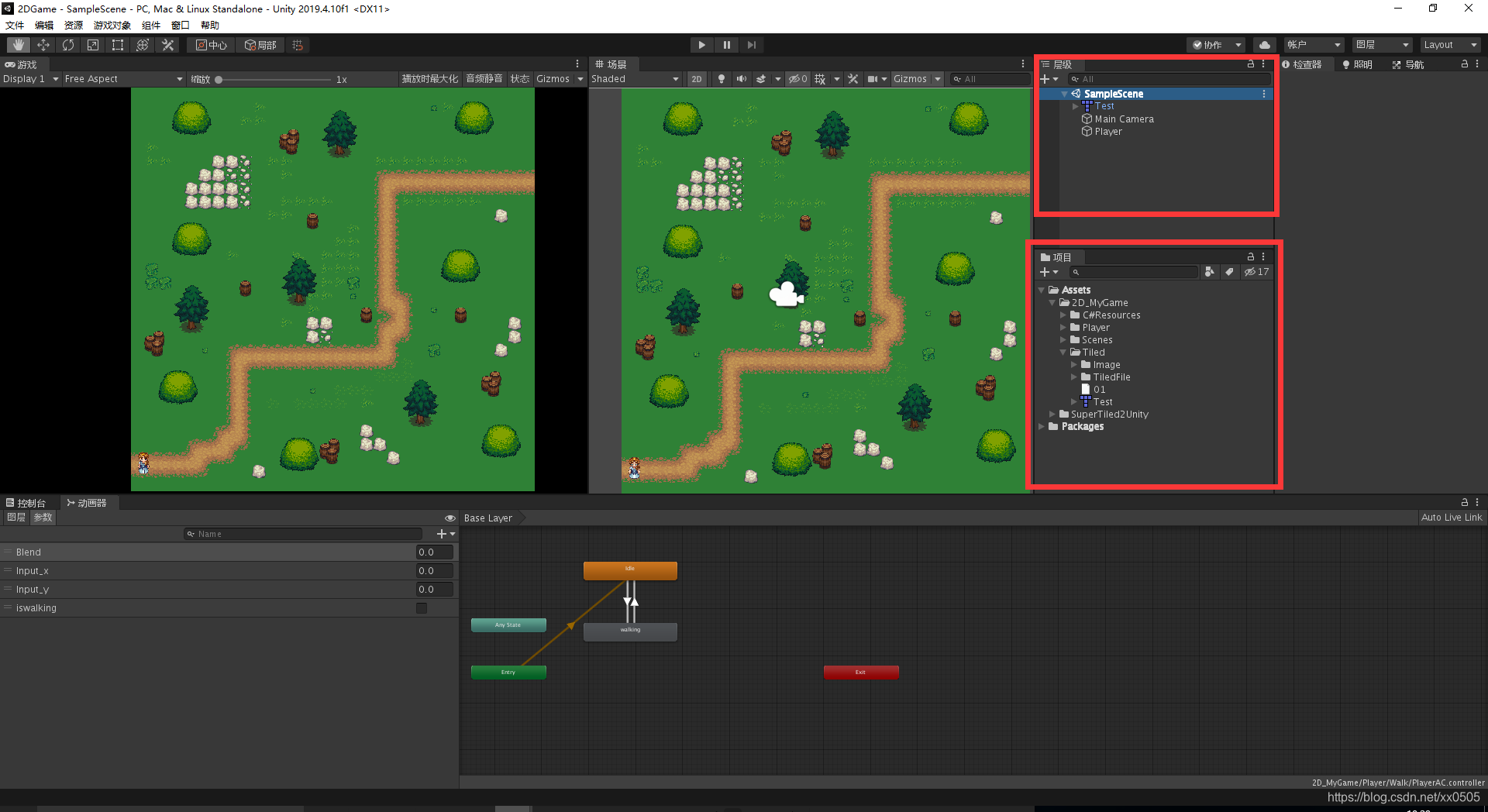Image resolution: width=1488 pixels, height=812 pixels.
Task: Open the 资源 menu
Action: (74, 26)
